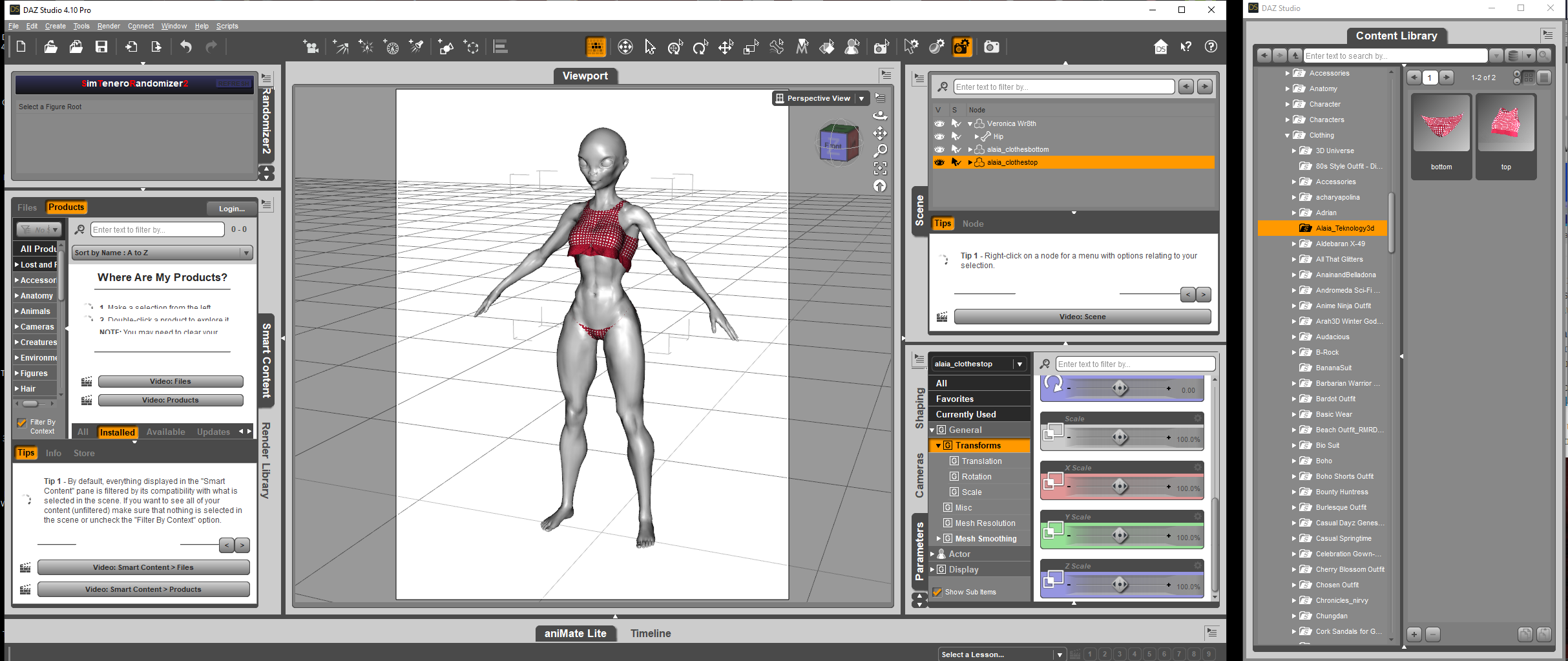Click the What's This help cursor icon

(1186, 47)
